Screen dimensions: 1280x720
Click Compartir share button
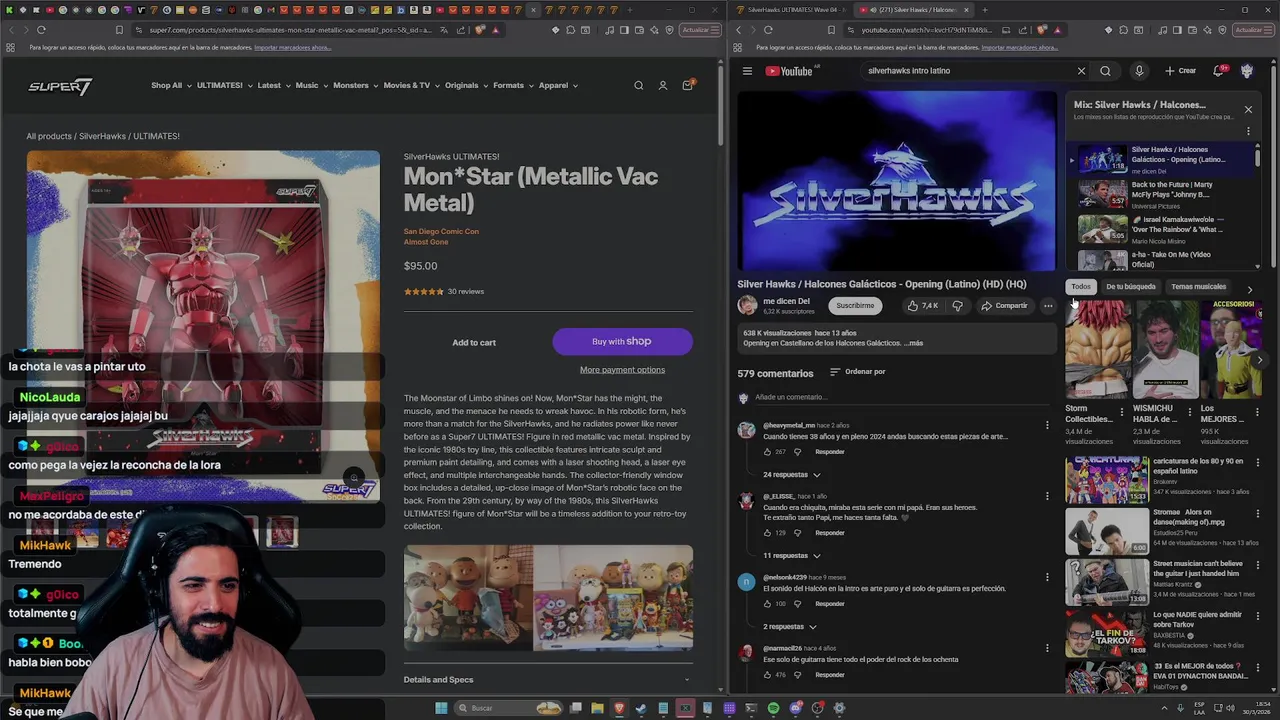click(x=1004, y=306)
